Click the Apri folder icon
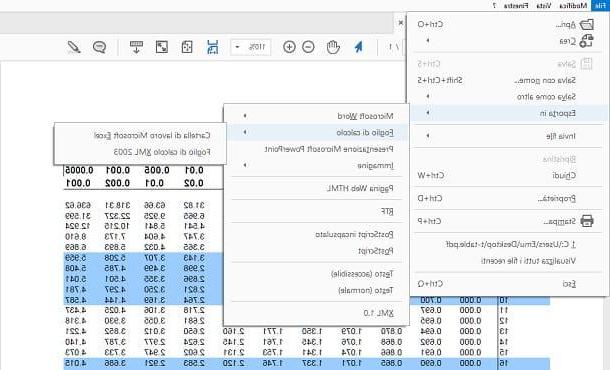 click(587, 25)
